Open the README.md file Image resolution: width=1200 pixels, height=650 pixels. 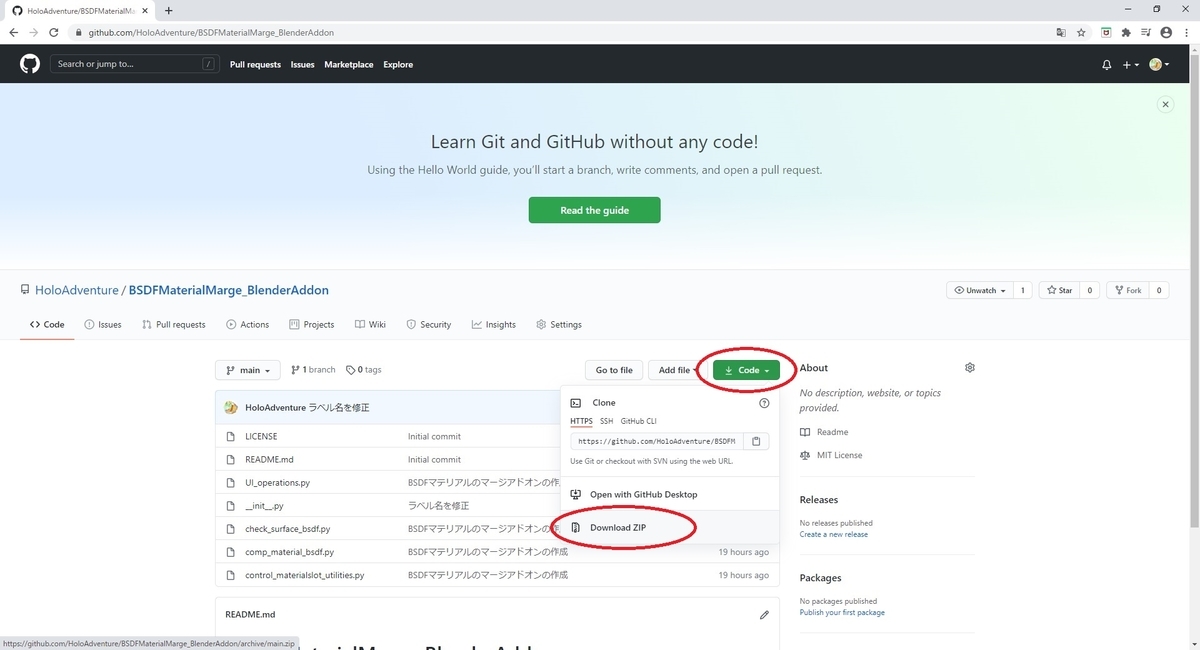269,459
